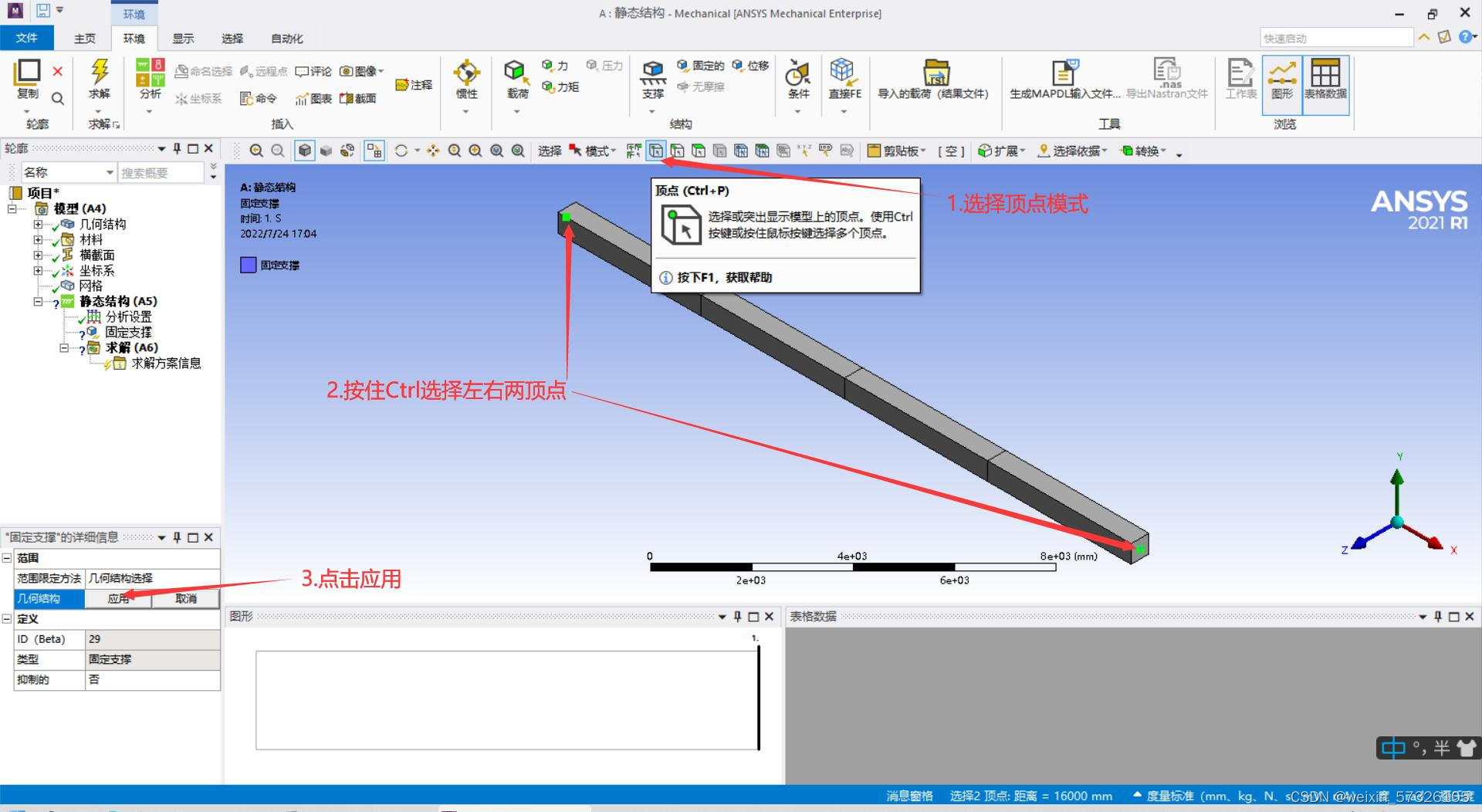The image size is (1482, 812).
Task: Switch to the 环境 ribbon tab
Action: pos(134,39)
